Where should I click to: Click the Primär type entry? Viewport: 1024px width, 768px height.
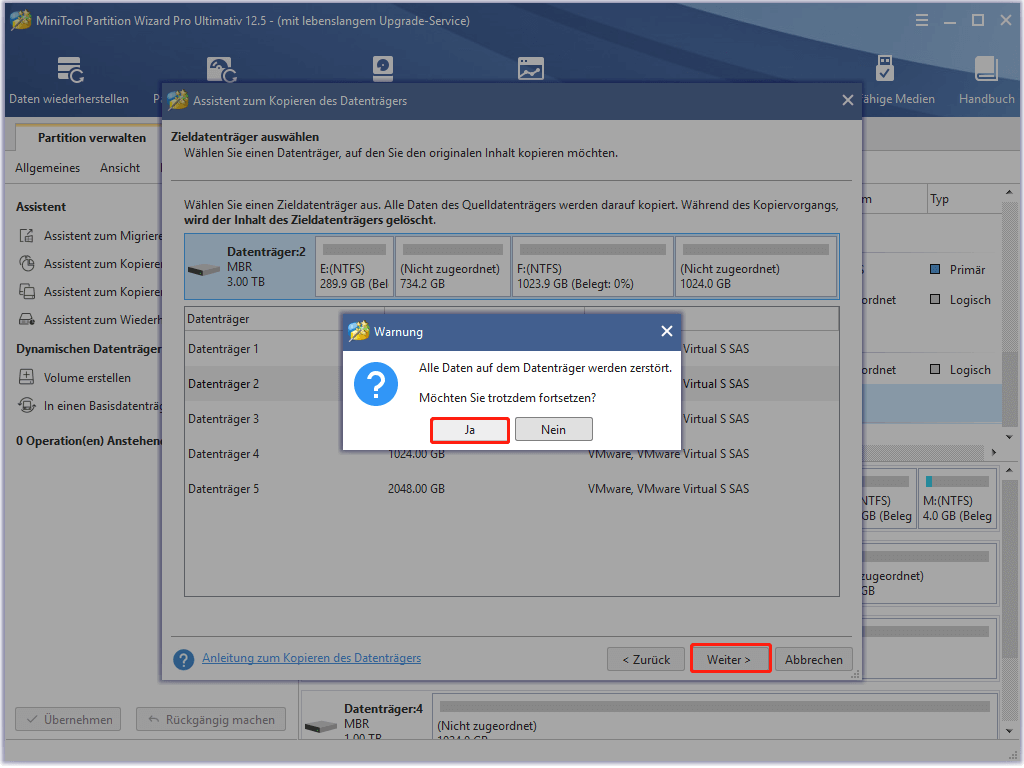(958, 270)
